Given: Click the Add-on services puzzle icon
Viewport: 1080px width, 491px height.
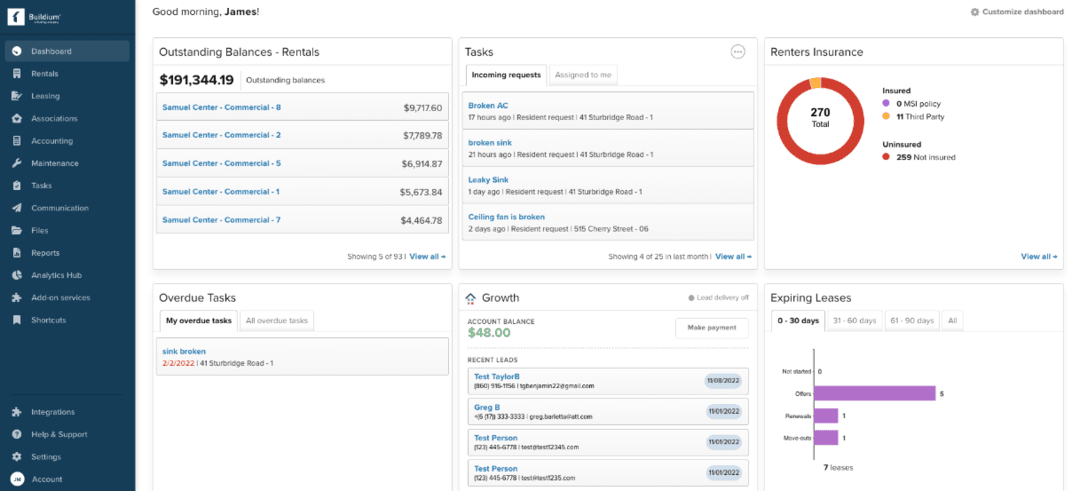Looking at the screenshot, I should coord(17,297).
